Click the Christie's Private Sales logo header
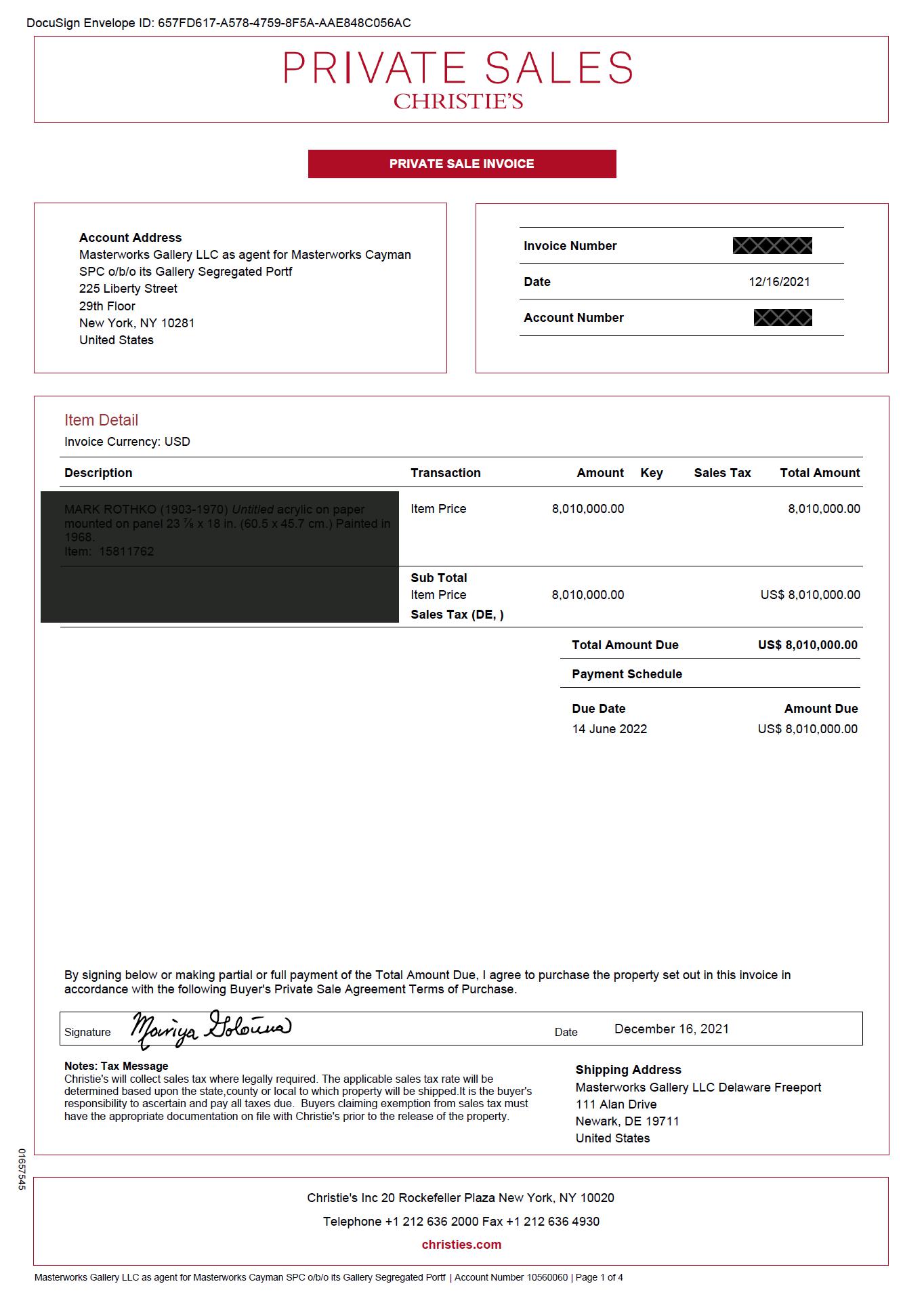 [459, 79]
